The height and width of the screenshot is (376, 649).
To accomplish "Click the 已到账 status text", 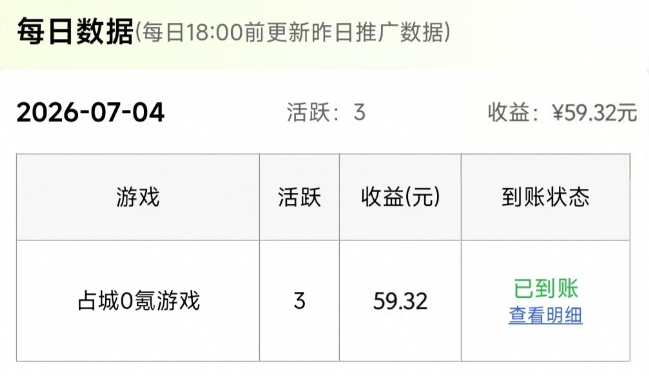I will 546,289.
